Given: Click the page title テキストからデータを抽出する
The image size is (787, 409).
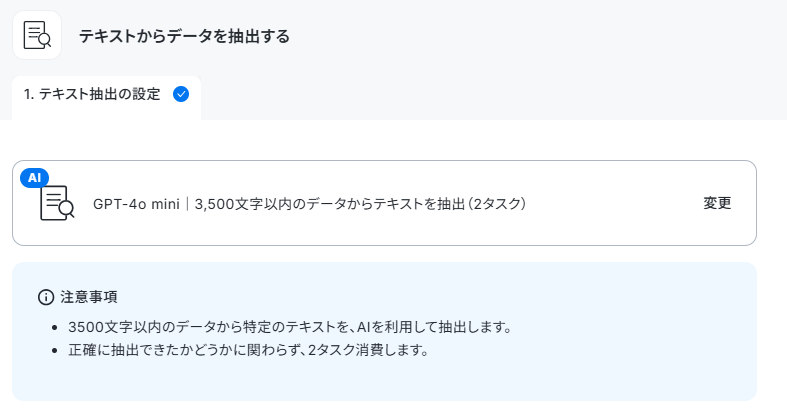Looking at the screenshot, I should (x=184, y=36).
